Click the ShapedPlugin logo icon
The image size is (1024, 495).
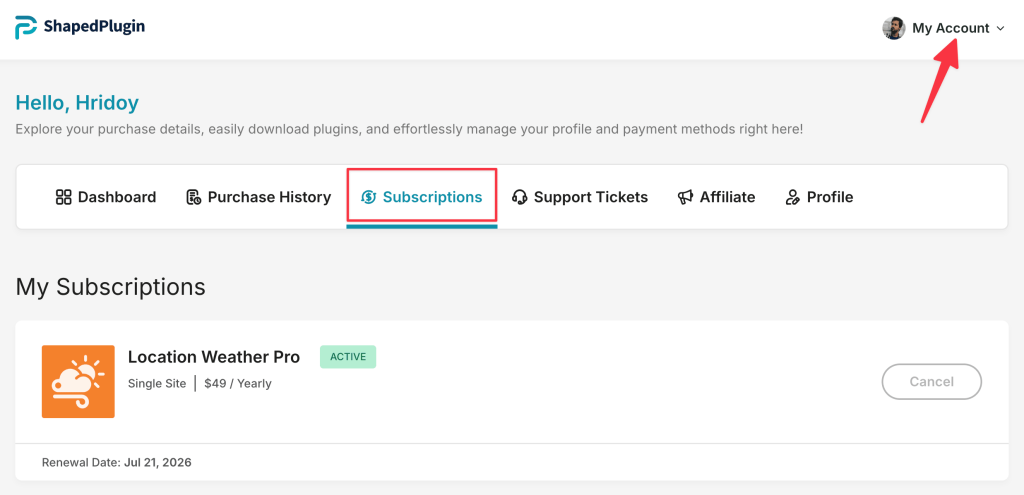(26, 27)
